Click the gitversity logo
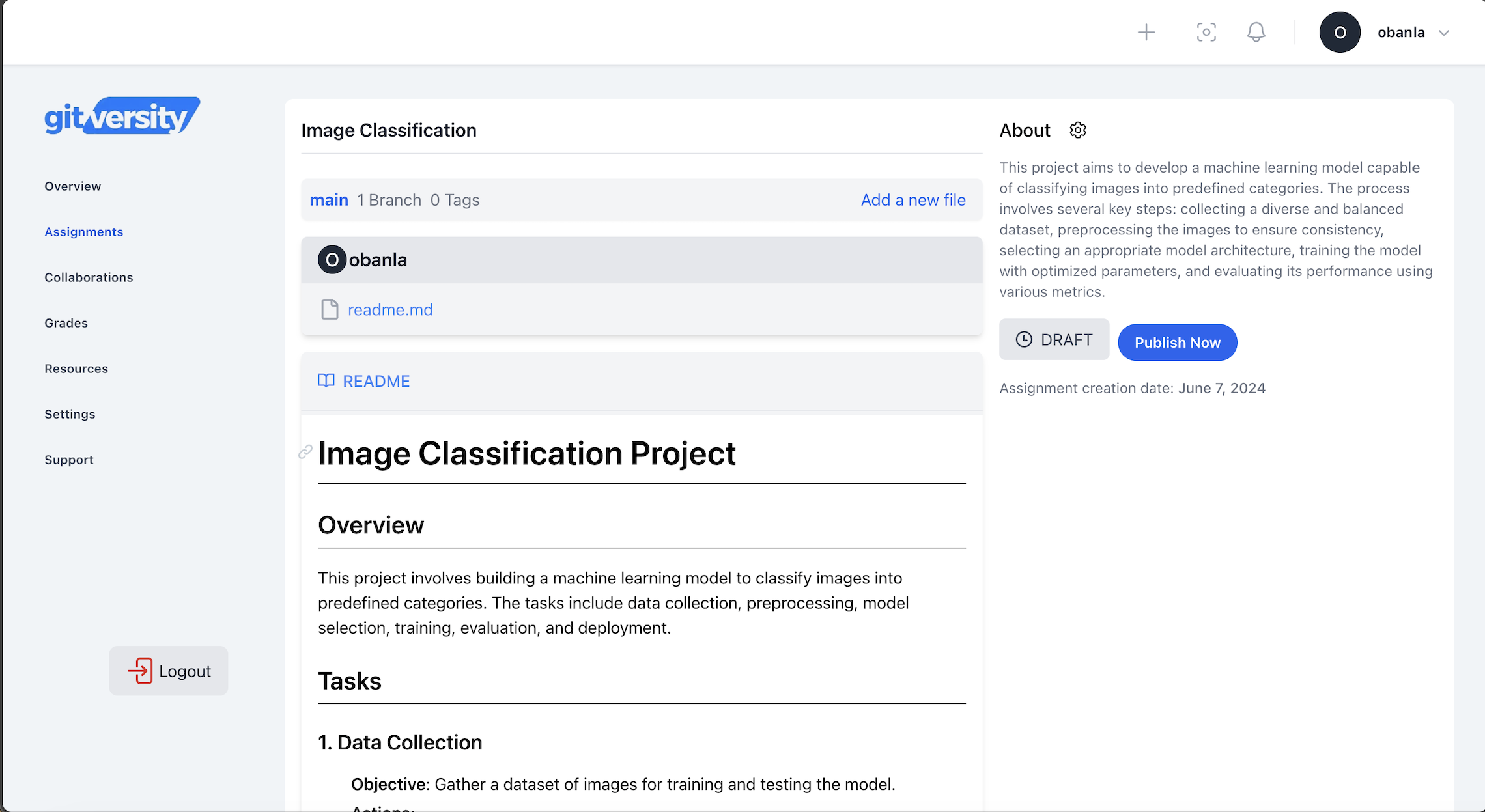1485x812 pixels. point(122,116)
